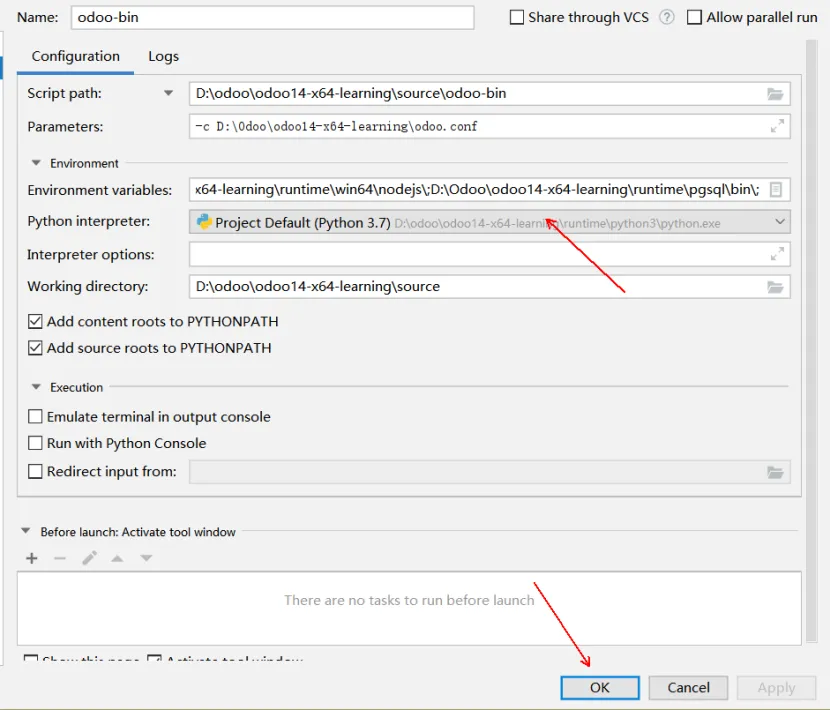Click the Working directory field
Viewport: 830px width, 710px height.
(x=490, y=286)
